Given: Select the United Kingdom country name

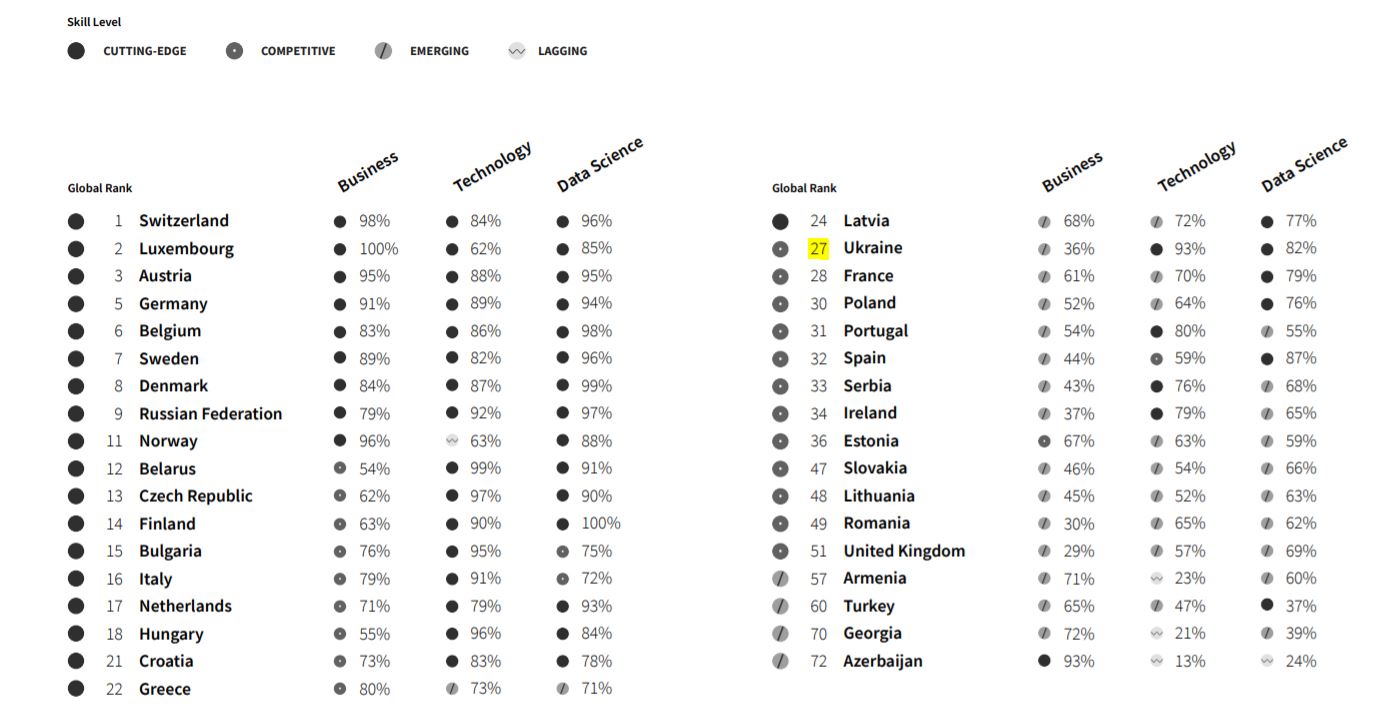Looking at the screenshot, I should (903, 551).
